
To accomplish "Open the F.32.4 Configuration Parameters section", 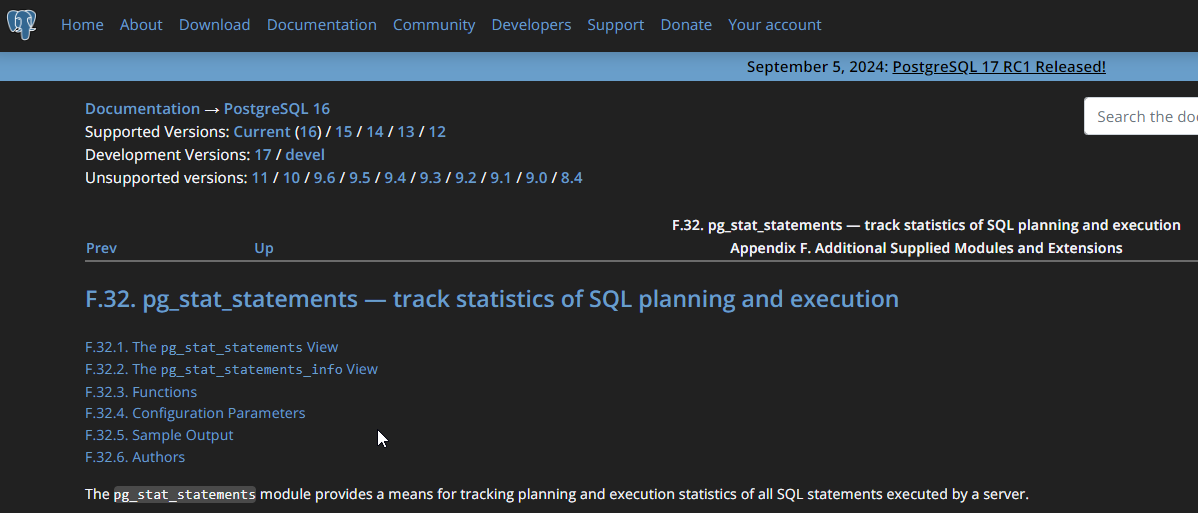I will (x=195, y=413).
